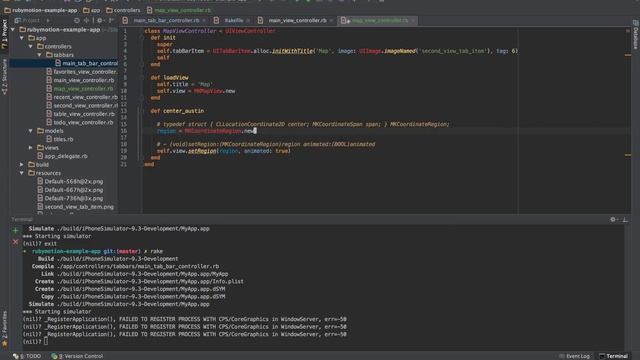This screenshot has height=360, width=640.
Task: Select Default-568h@2x.png in resources
Action: click(x=70, y=182)
